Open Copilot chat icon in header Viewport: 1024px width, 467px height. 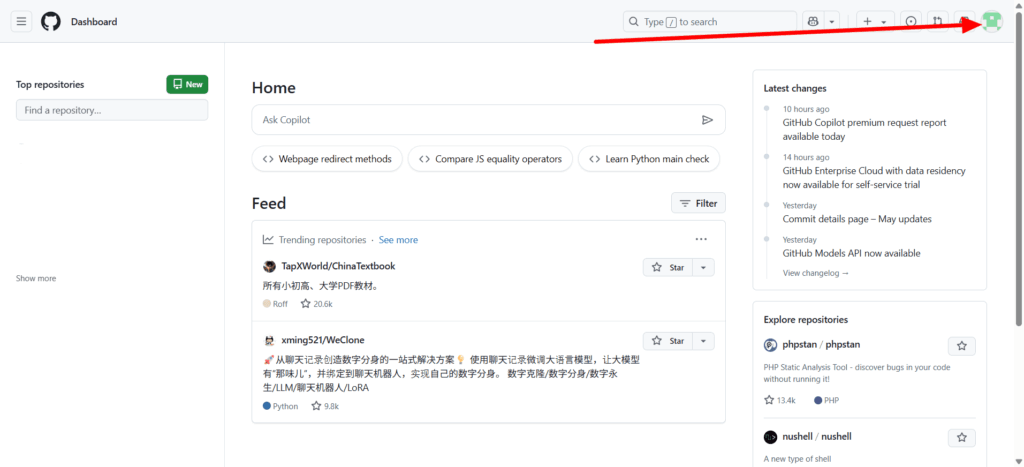(x=813, y=22)
